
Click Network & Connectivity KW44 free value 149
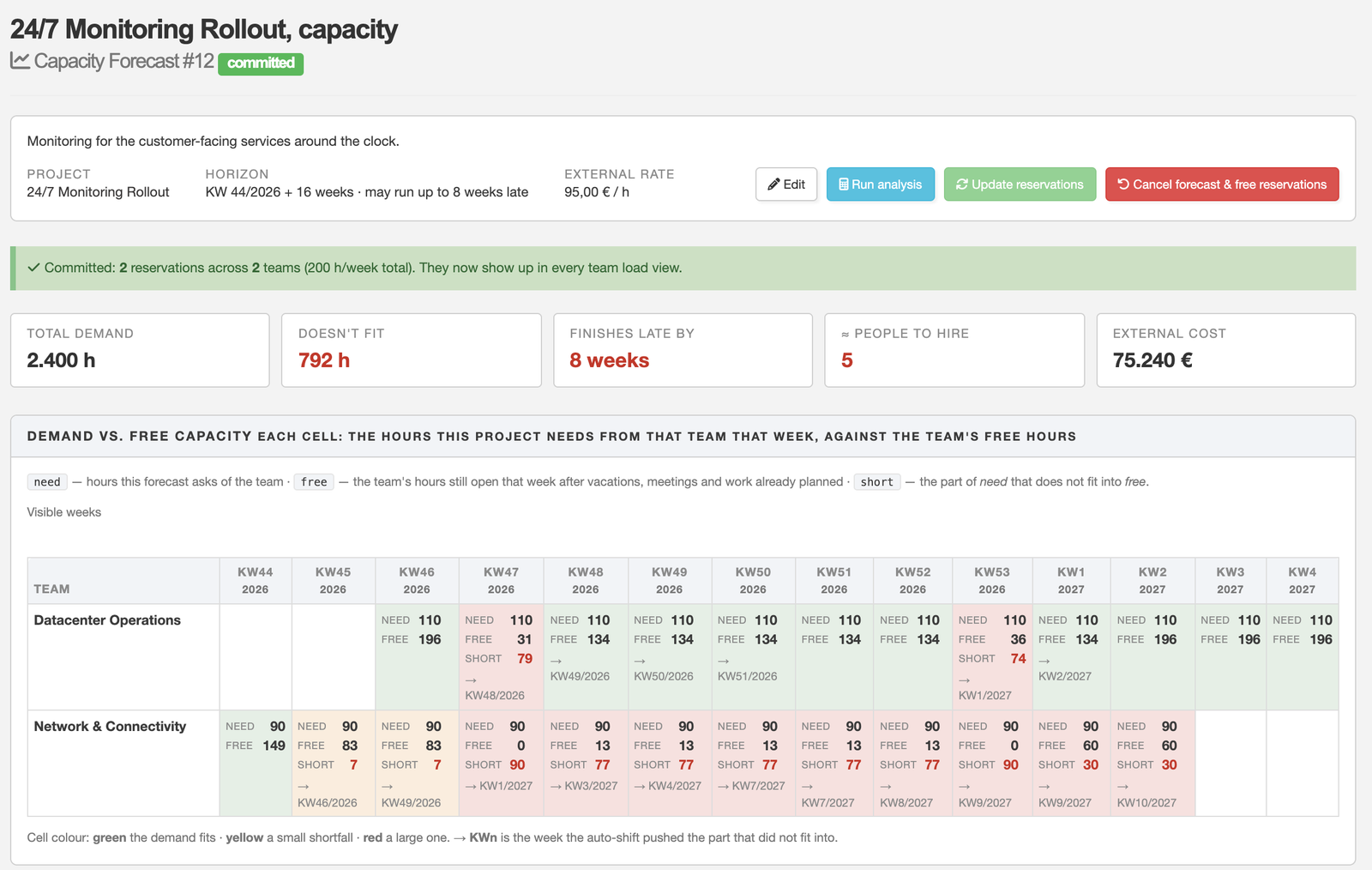274,746
